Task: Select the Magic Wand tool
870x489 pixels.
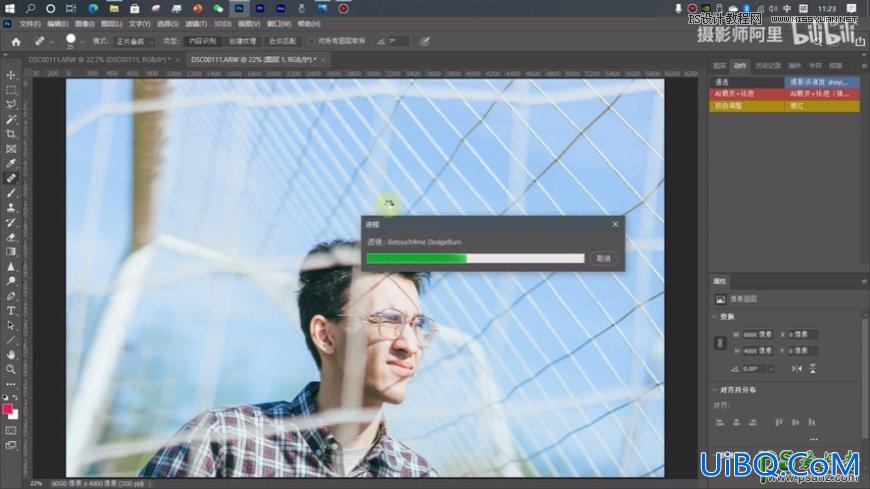Action: click(x=11, y=119)
